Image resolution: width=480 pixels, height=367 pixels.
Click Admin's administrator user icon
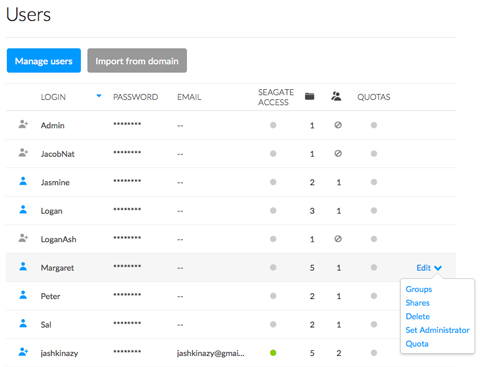point(23,125)
